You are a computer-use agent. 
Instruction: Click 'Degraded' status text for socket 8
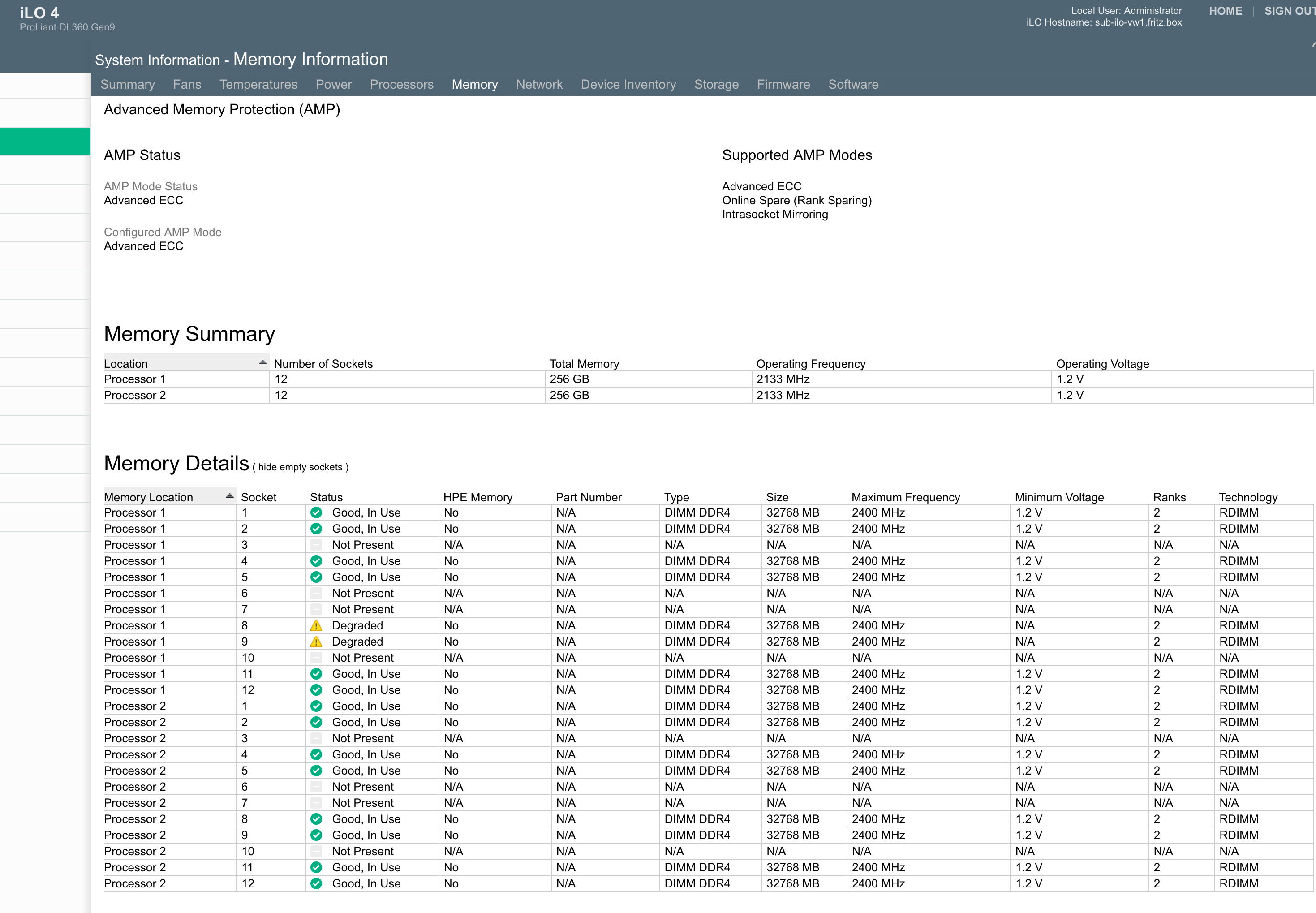(x=357, y=625)
